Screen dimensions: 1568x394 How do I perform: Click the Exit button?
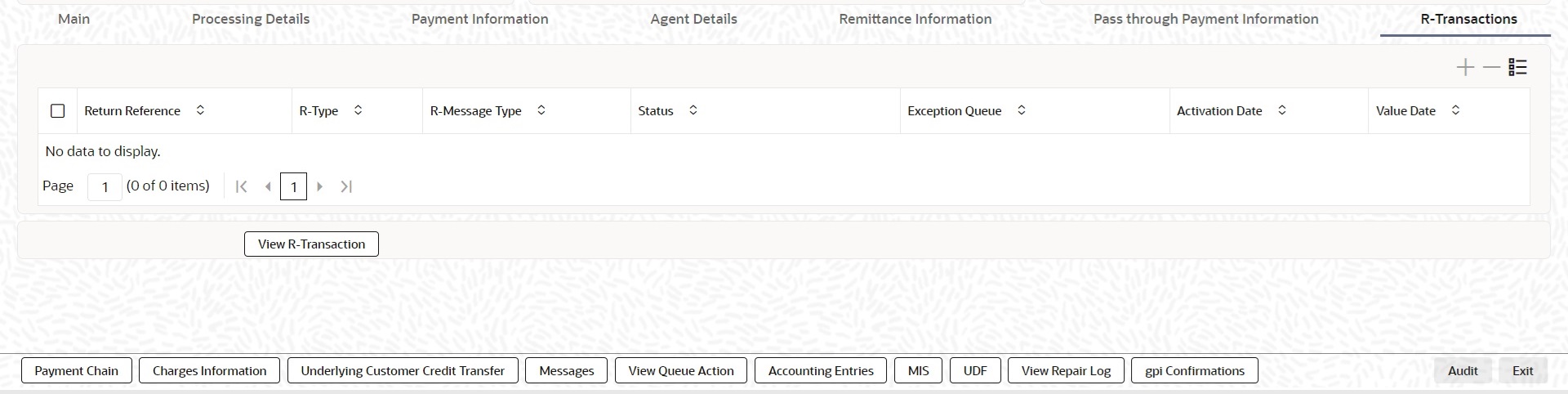pos(1522,370)
